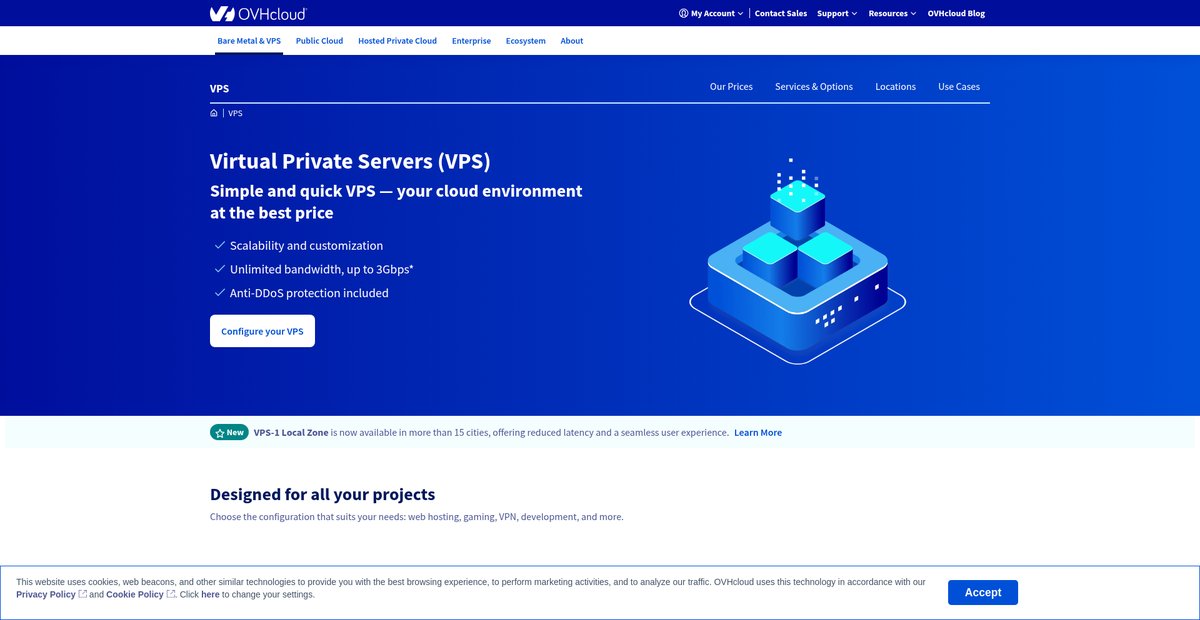
Task: Expand the My Account dropdown
Action: [x=710, y=13]
